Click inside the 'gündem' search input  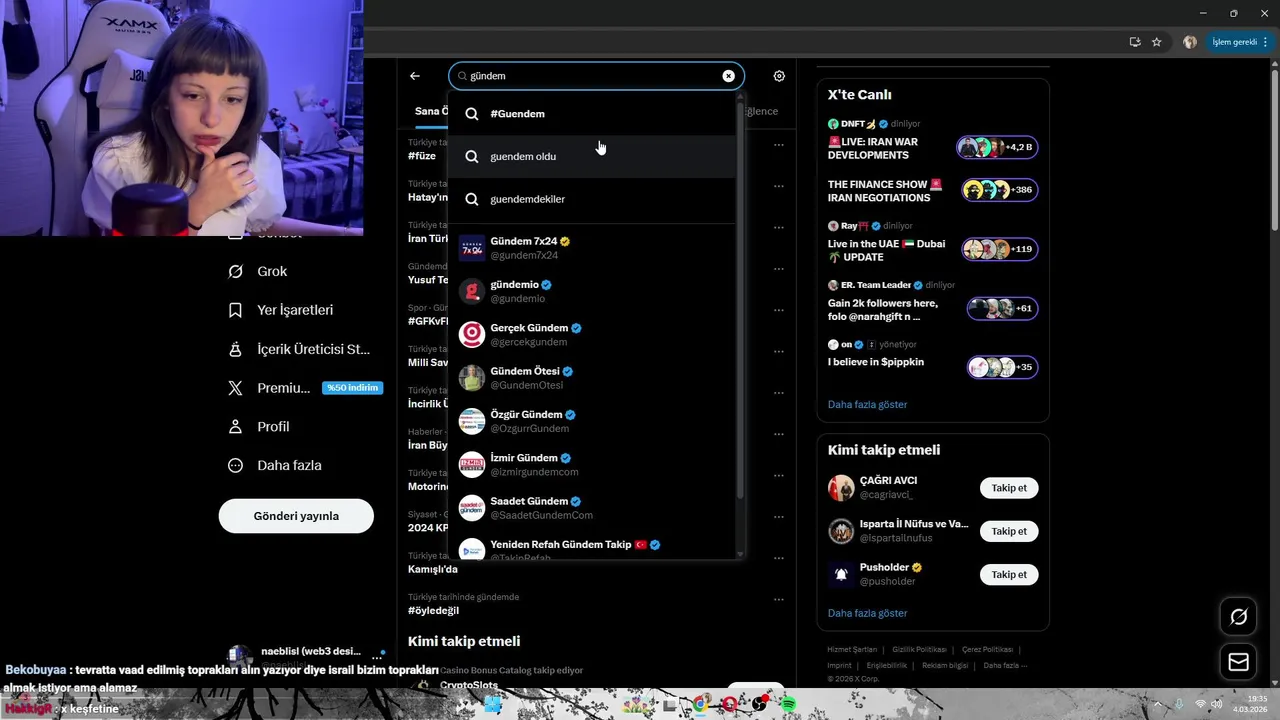(x=595, y=76)
